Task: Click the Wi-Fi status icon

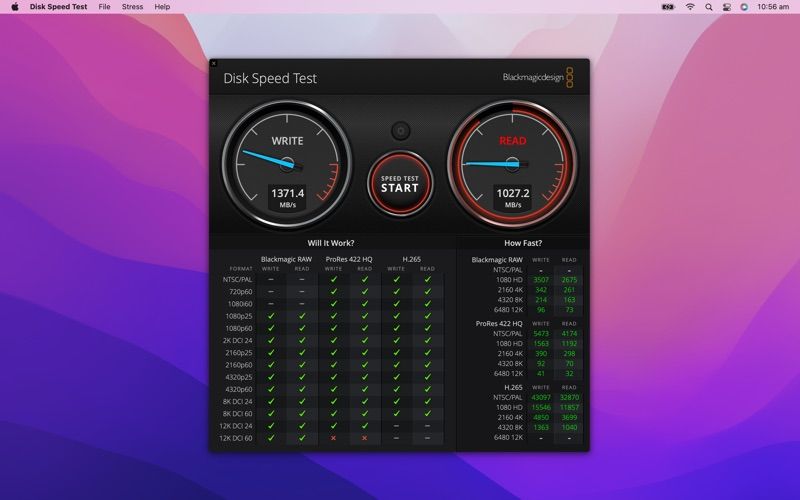Action: coord(690,7)
